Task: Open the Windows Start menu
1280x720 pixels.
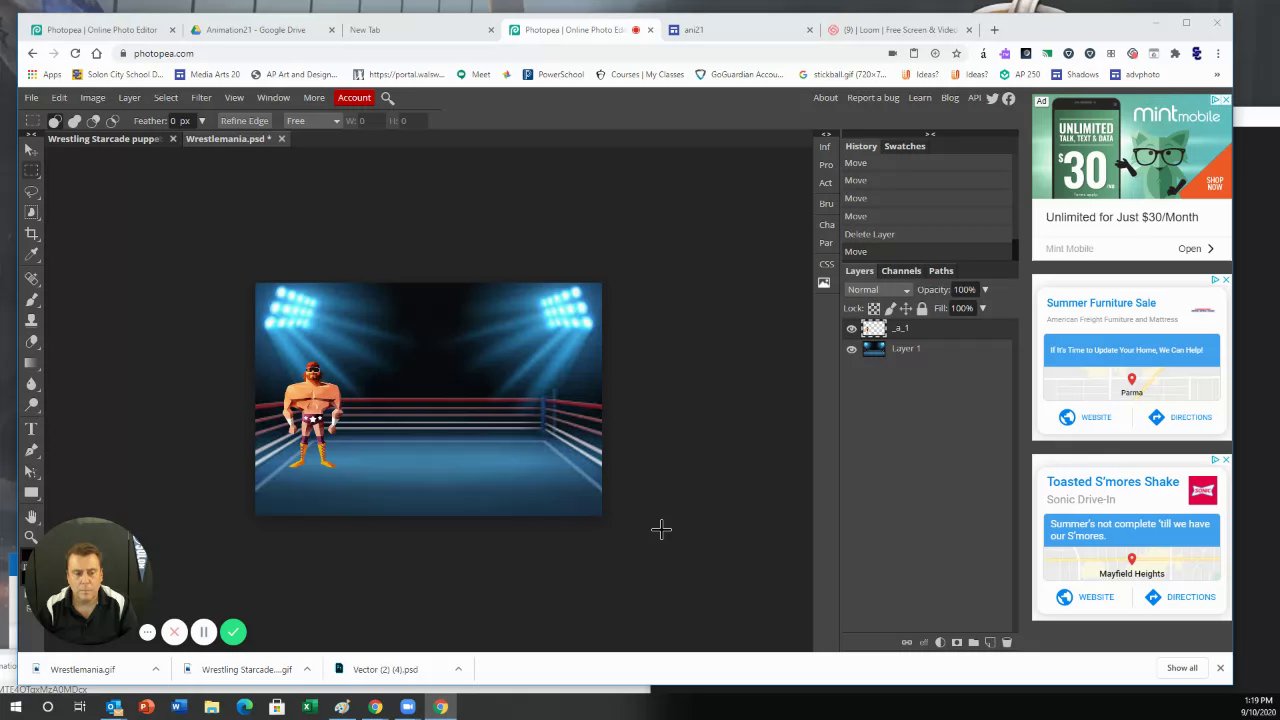Action: [x=15, y=708]
